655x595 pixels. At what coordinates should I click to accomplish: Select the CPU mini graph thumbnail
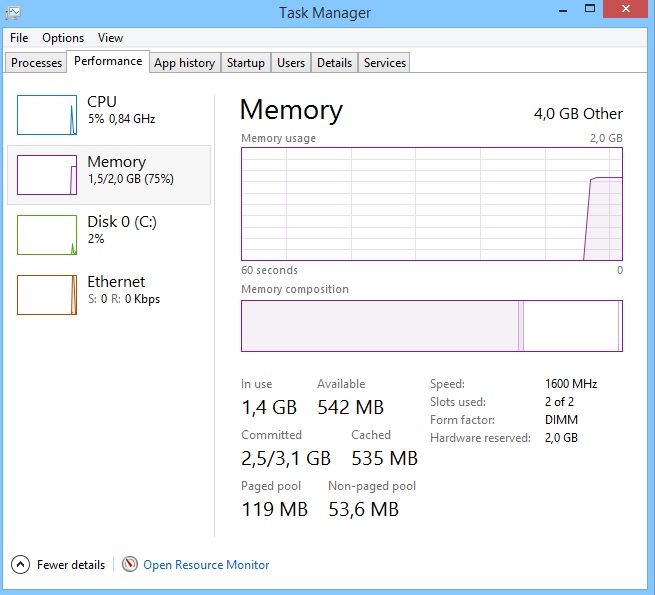point(47,115)
